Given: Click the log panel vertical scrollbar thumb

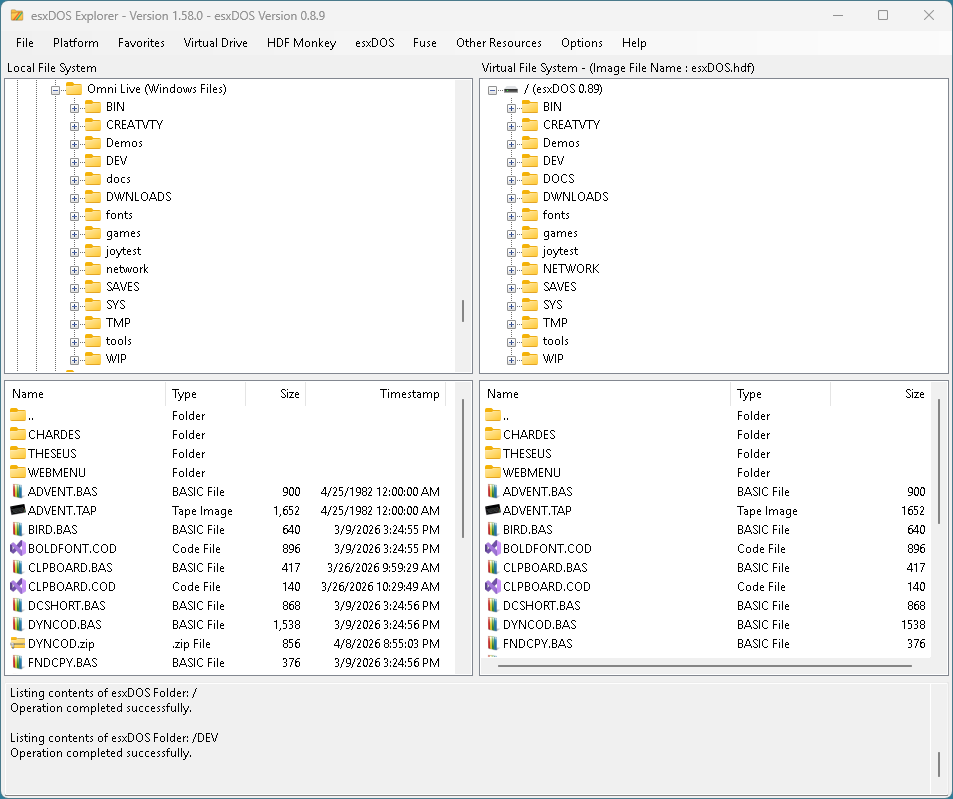Looking at the screenshot, I should coord(939,764).
